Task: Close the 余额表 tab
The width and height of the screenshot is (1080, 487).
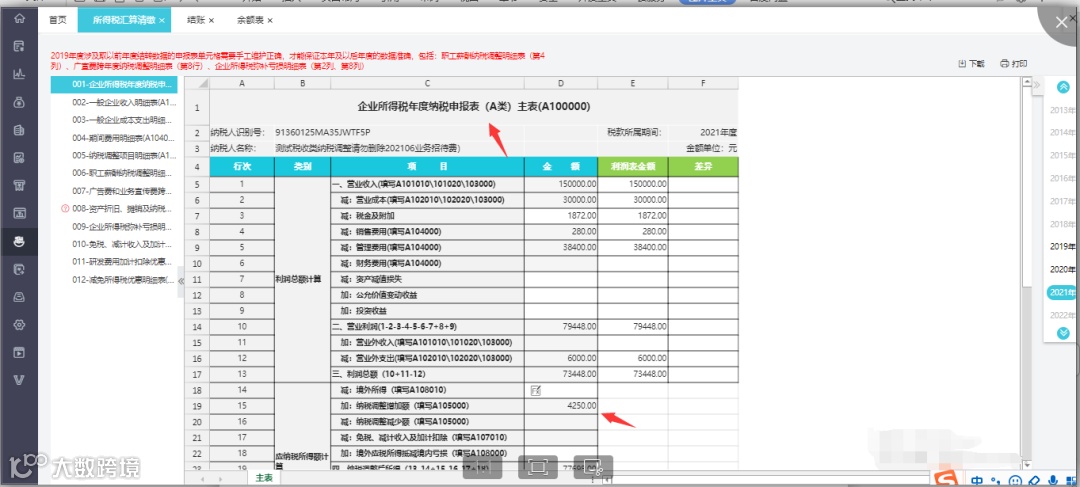Action: click(270, 21)
